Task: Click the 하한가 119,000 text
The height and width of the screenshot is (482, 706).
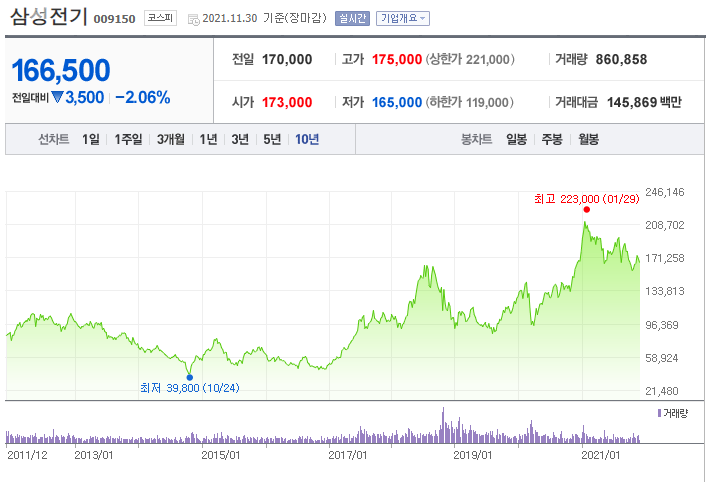Action: [470, 103]
